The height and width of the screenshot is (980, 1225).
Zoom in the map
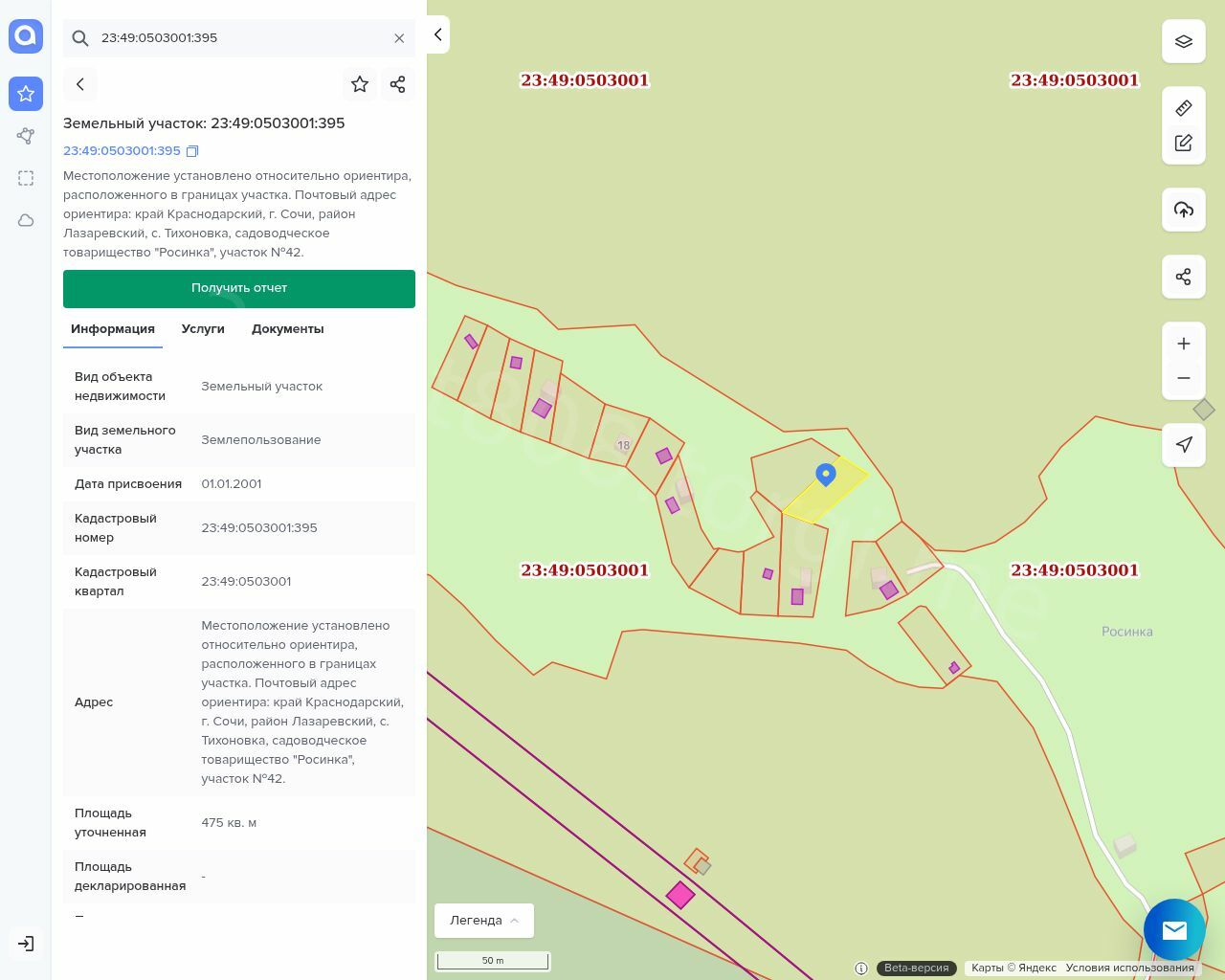click(x=1183, y=344)
